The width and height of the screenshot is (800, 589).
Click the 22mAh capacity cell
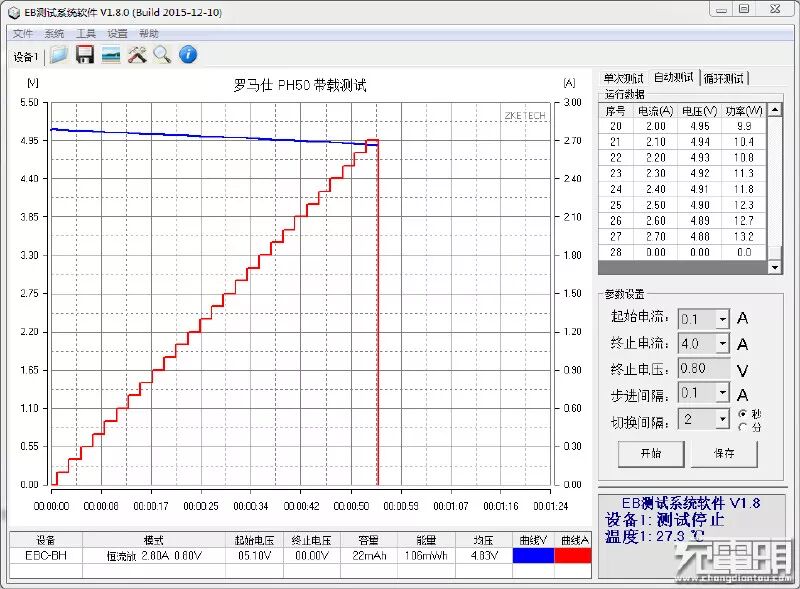coord(369,556)
